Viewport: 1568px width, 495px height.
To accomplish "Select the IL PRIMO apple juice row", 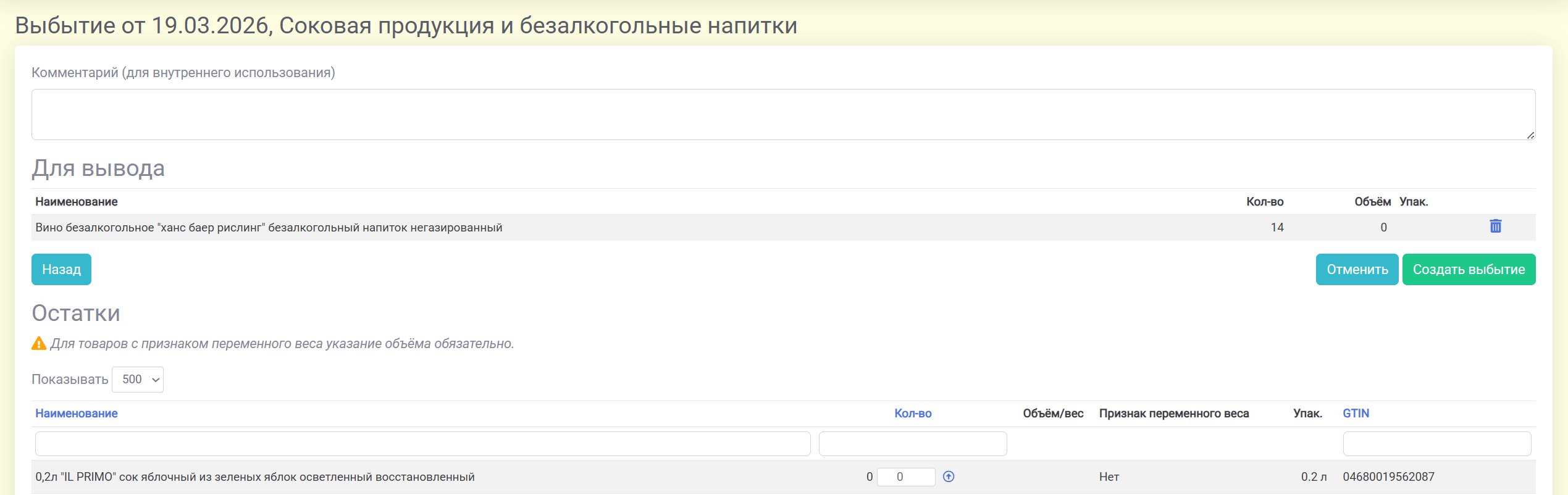I will pyautogui.click(x=254, y=477).
